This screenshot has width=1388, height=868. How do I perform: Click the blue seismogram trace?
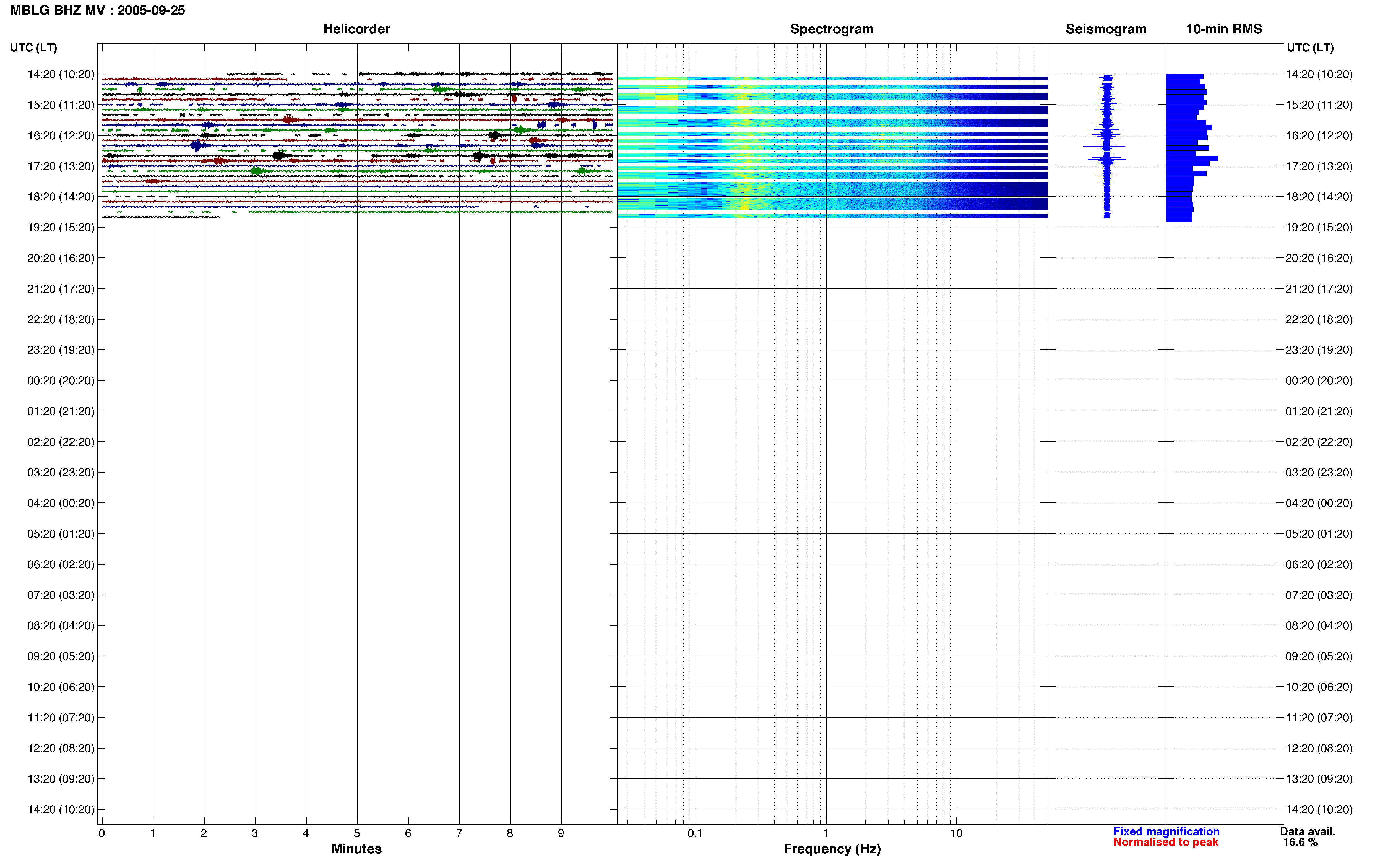[1107, 146]
